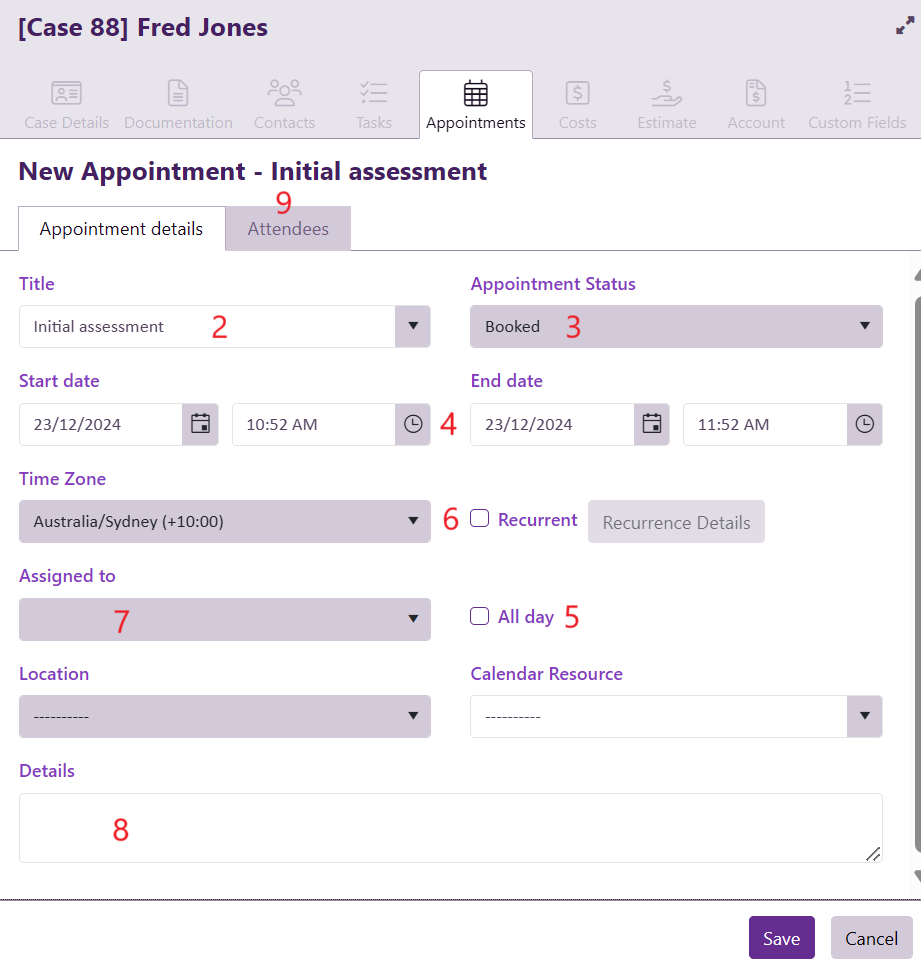Open the Estimate hand-and-dollar icon
Screen dimensions: 921x969
click(x=666, y=94)
